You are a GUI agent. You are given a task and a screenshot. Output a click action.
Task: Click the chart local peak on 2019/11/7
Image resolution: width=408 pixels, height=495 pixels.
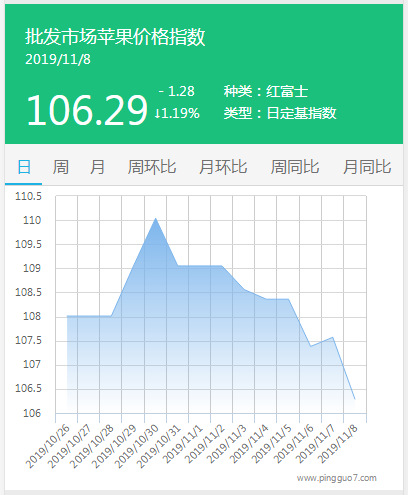pos(333,337)
